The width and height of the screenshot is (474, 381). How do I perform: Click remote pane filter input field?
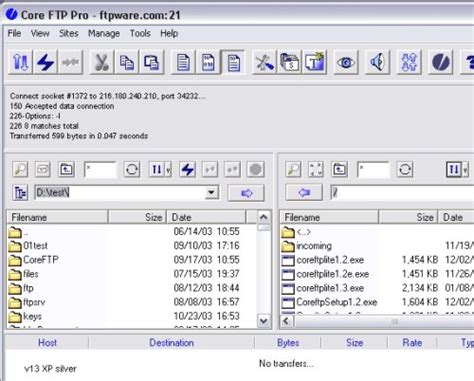coord(373,170)
